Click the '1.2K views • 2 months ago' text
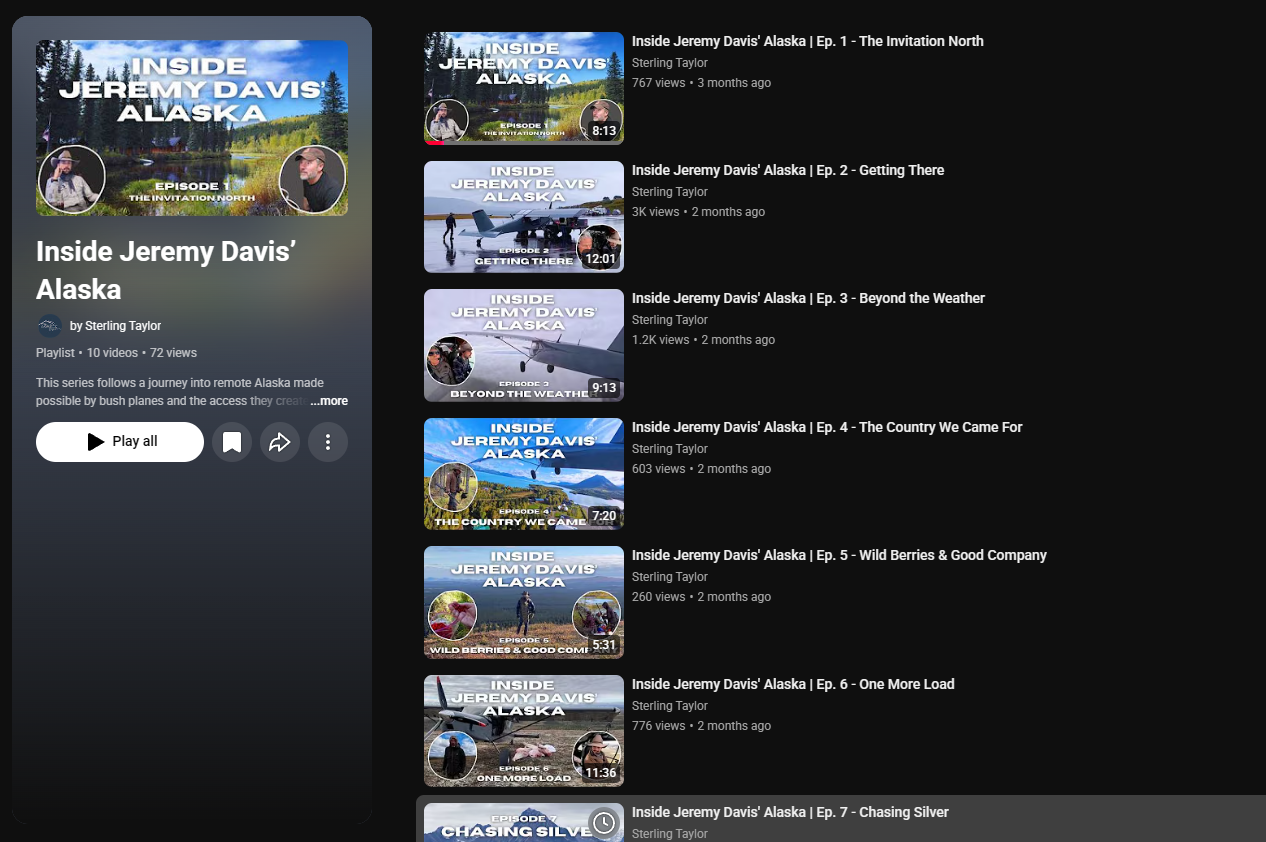This screenshot has width=1266, height=842. coord(703,340)
